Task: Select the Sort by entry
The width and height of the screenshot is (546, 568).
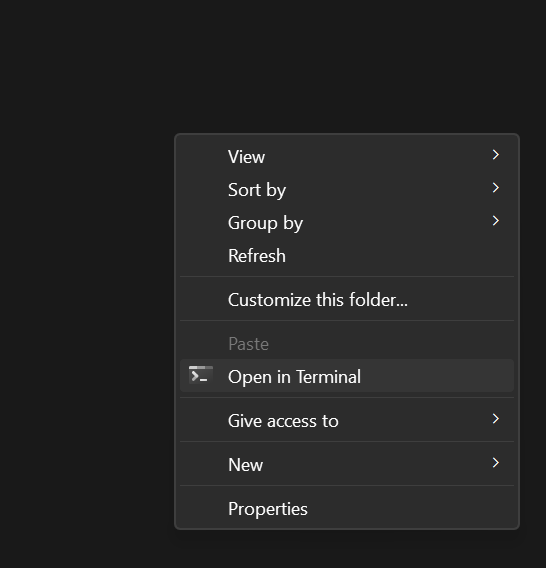Action: click(347, 189)
